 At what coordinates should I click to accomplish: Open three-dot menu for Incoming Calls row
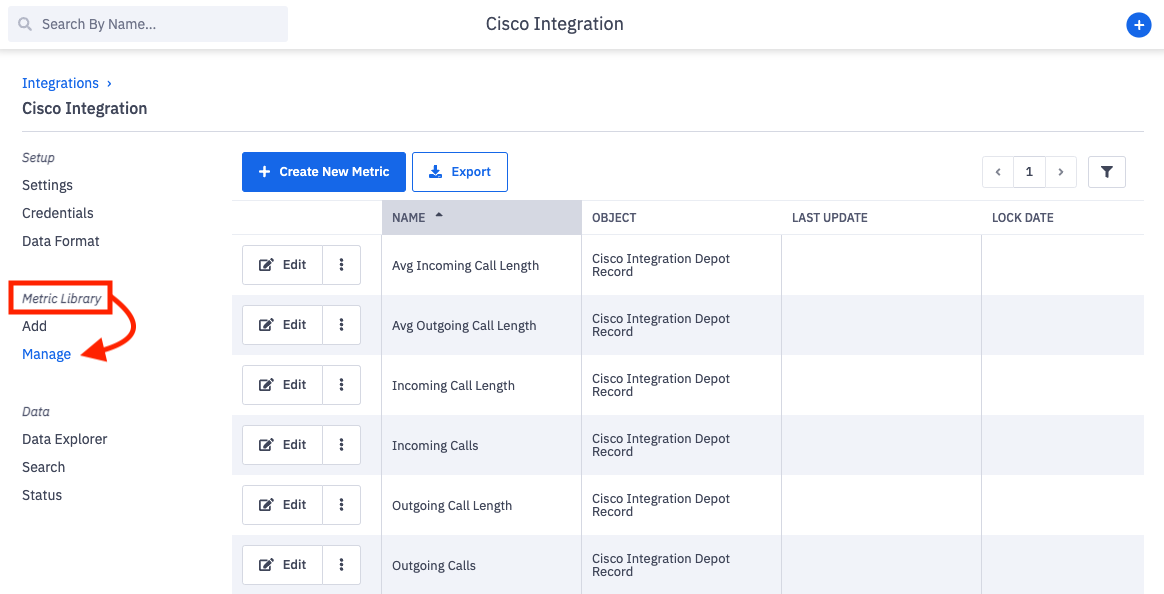342,445
